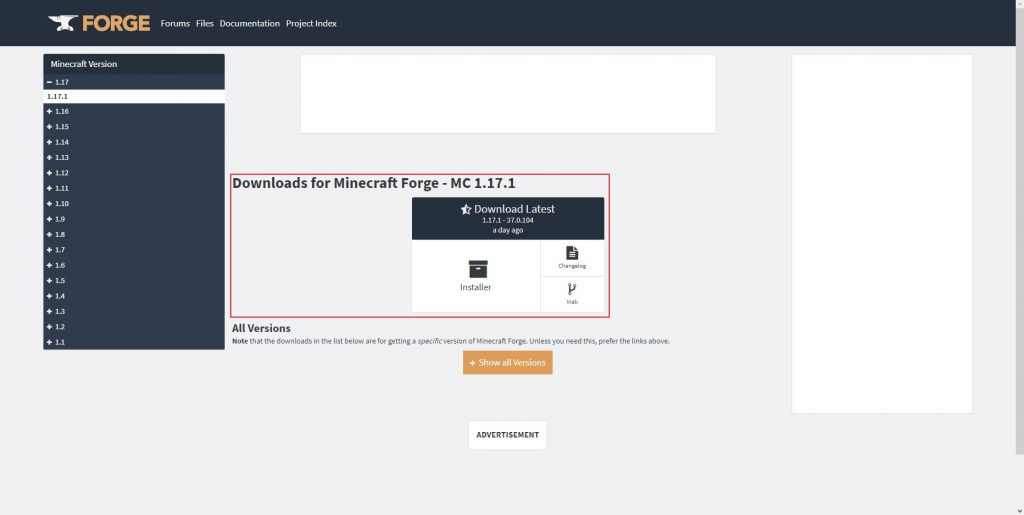This screenshot has height=515, width=1024.
Task: Click the Download Latest star icon
Action: point(466,210)
